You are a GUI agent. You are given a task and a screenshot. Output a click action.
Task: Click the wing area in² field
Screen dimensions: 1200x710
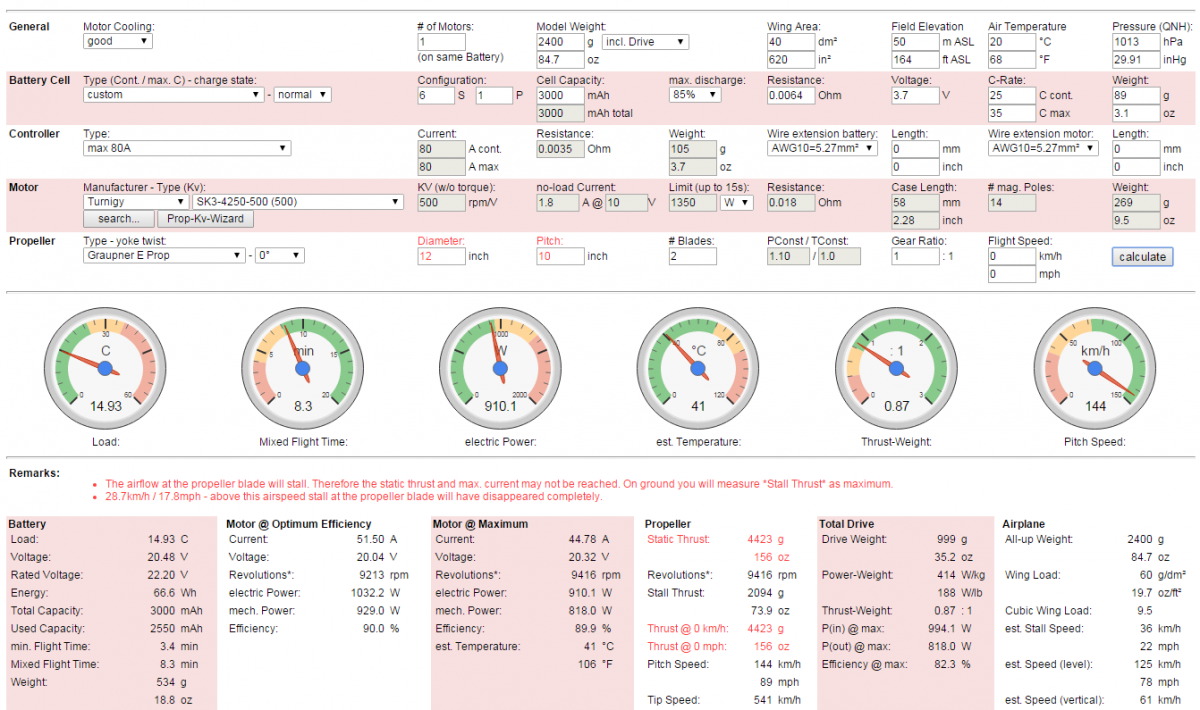click(x=790, y=60)
